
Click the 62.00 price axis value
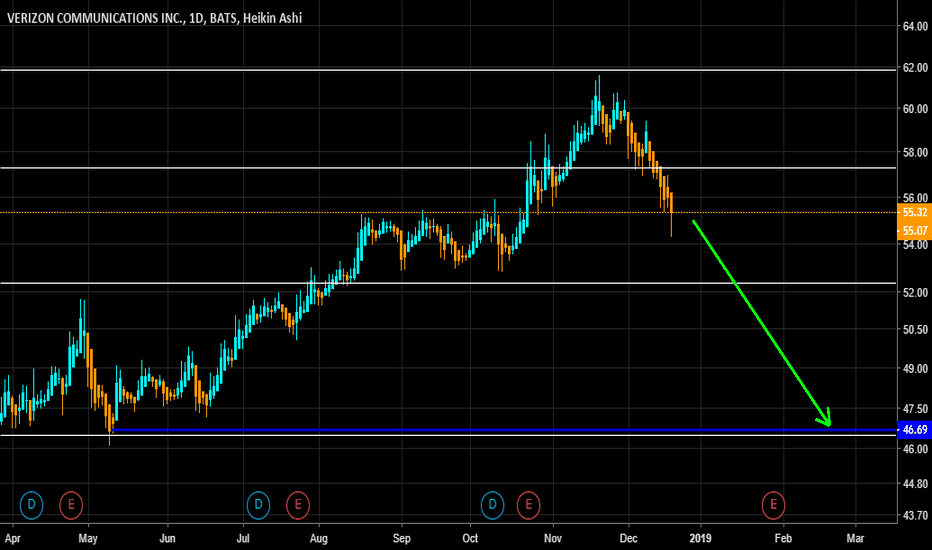pos(915,68)
